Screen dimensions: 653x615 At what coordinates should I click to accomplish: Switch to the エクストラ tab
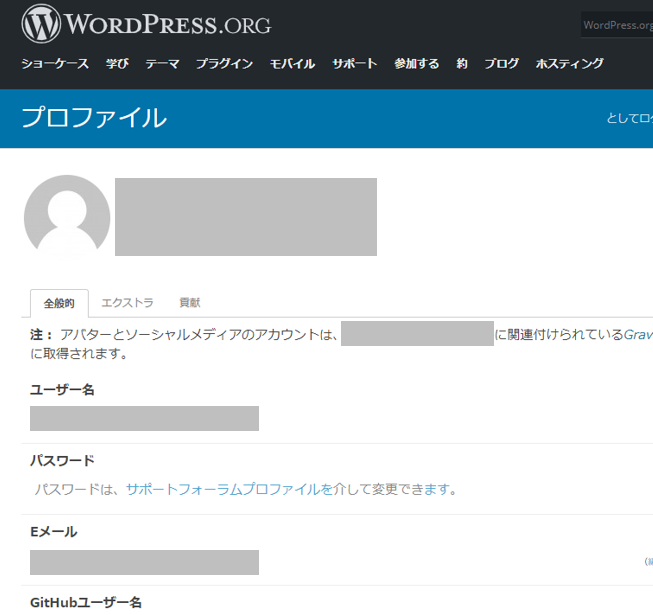pos(127,303)
